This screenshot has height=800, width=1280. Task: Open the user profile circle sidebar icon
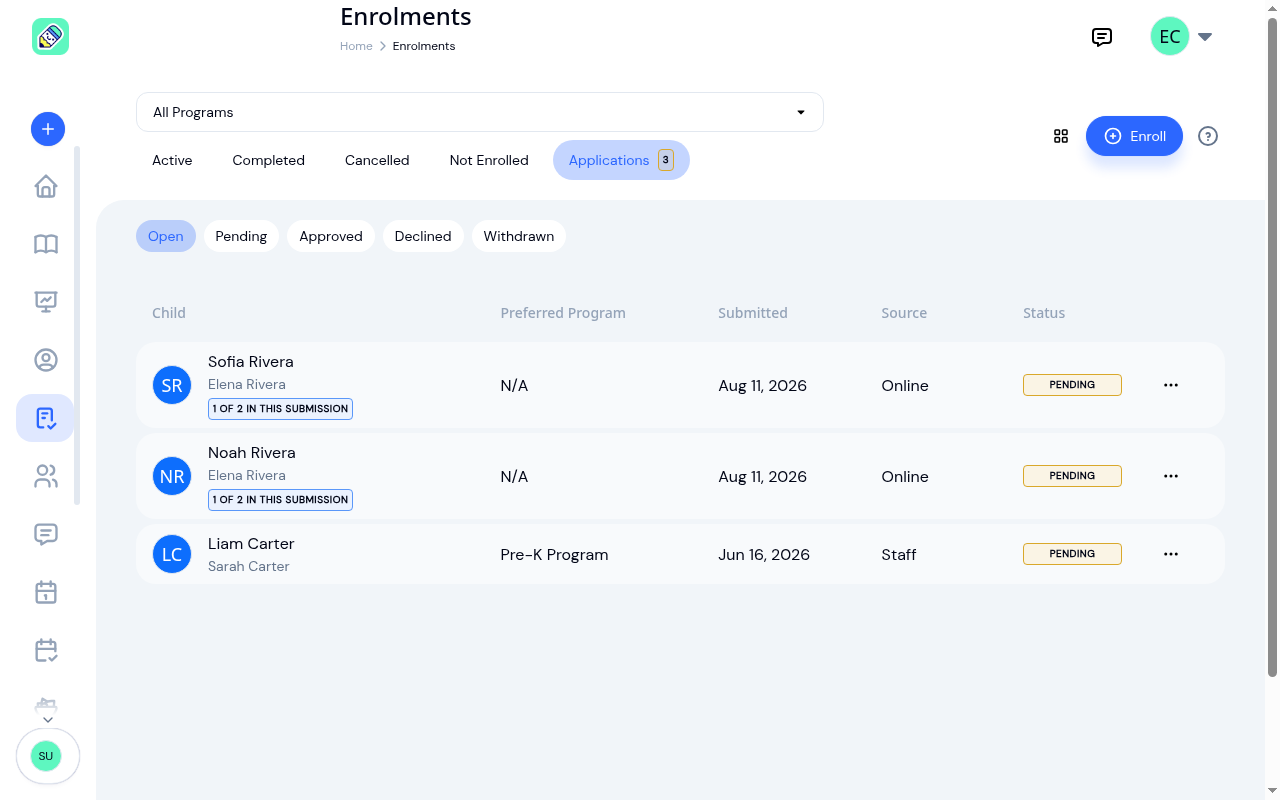tap(46, 360)
